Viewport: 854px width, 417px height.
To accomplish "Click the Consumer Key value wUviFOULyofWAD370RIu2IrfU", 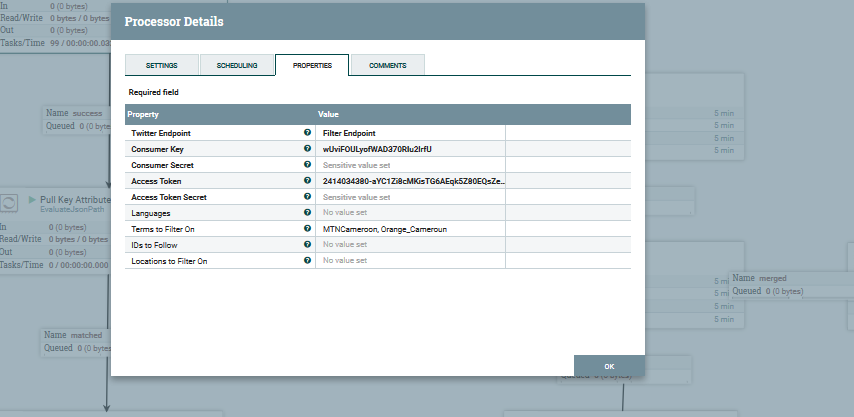I will click(377, 149).
